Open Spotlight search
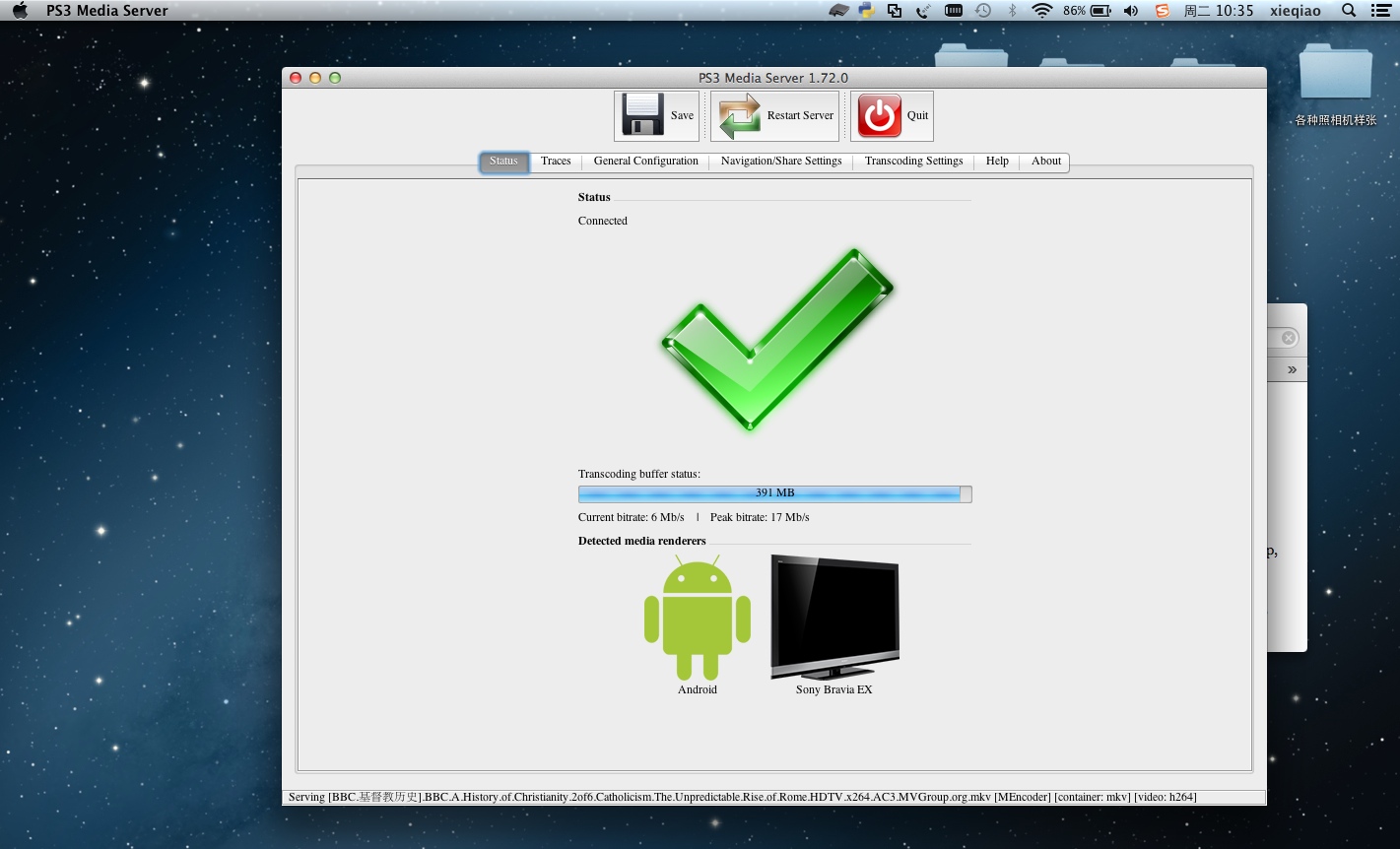Screen dimensions: 1400x849 (1350, 11)
